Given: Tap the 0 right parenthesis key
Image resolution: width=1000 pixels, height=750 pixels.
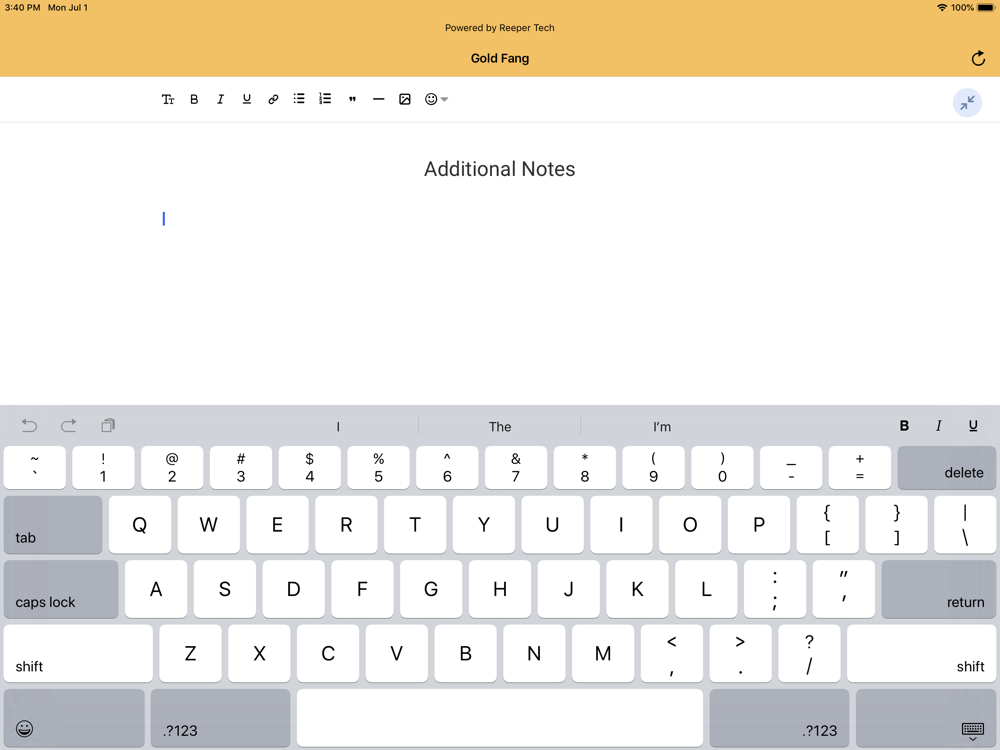Looking at the screenshot, I should [x=723, y=467].
